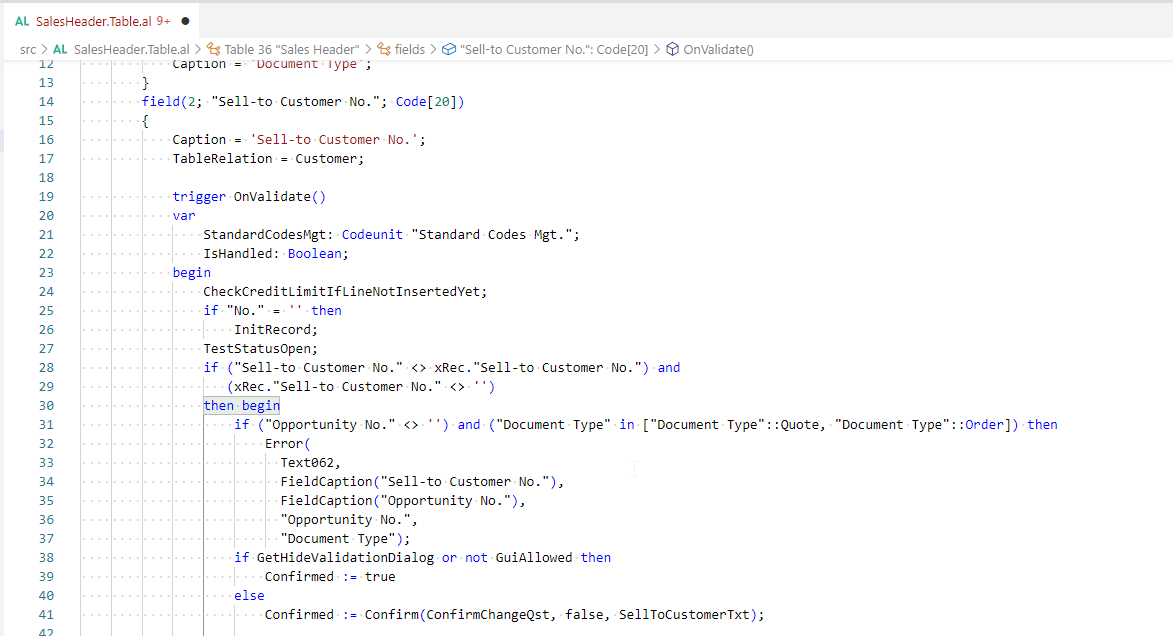Viewport: 1173px width, 636px height.
Task: Click the AL file icon in the tab
Action: 22,22
